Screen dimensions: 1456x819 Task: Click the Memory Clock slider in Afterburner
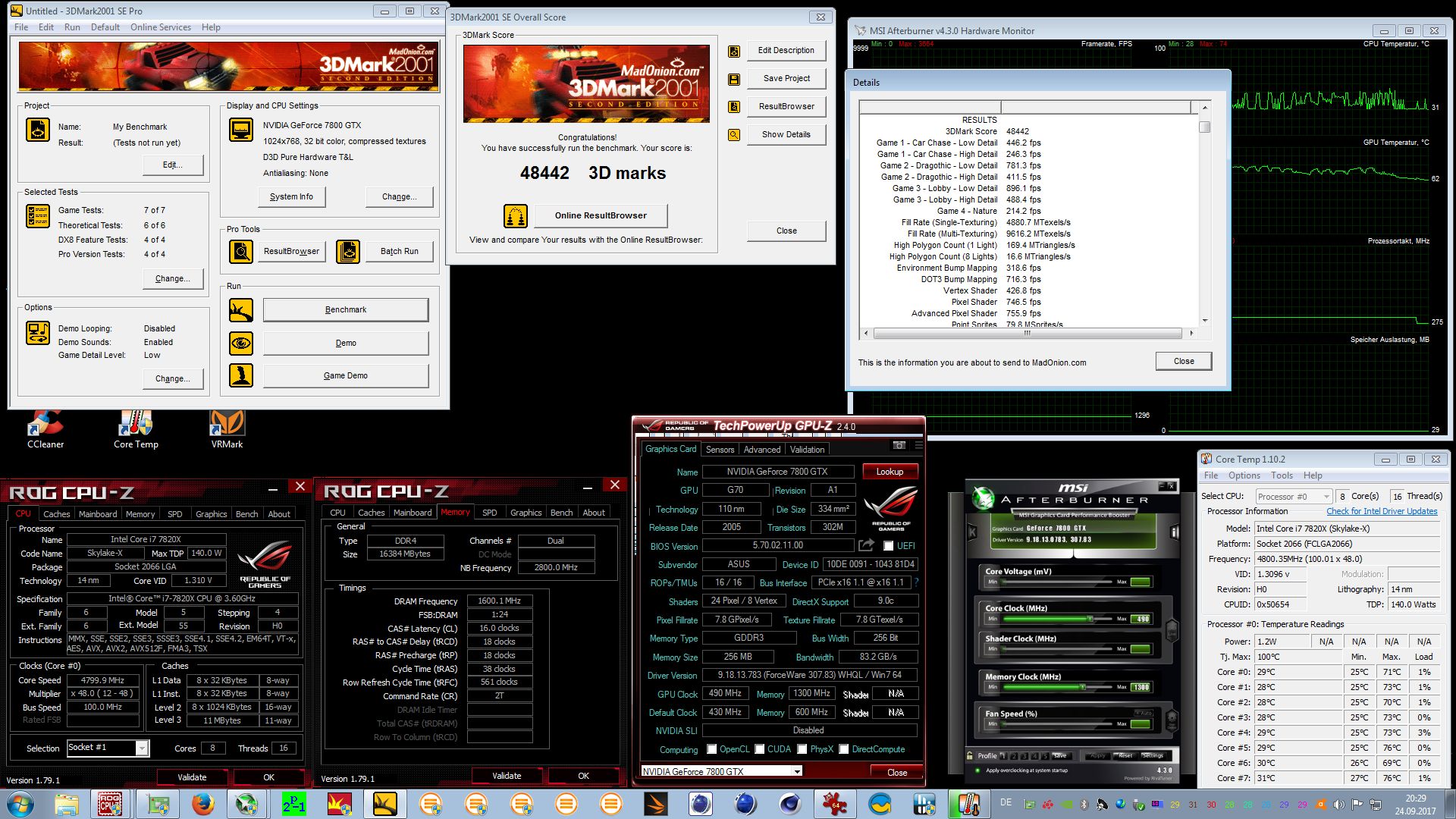click(x=1058, y=687)
